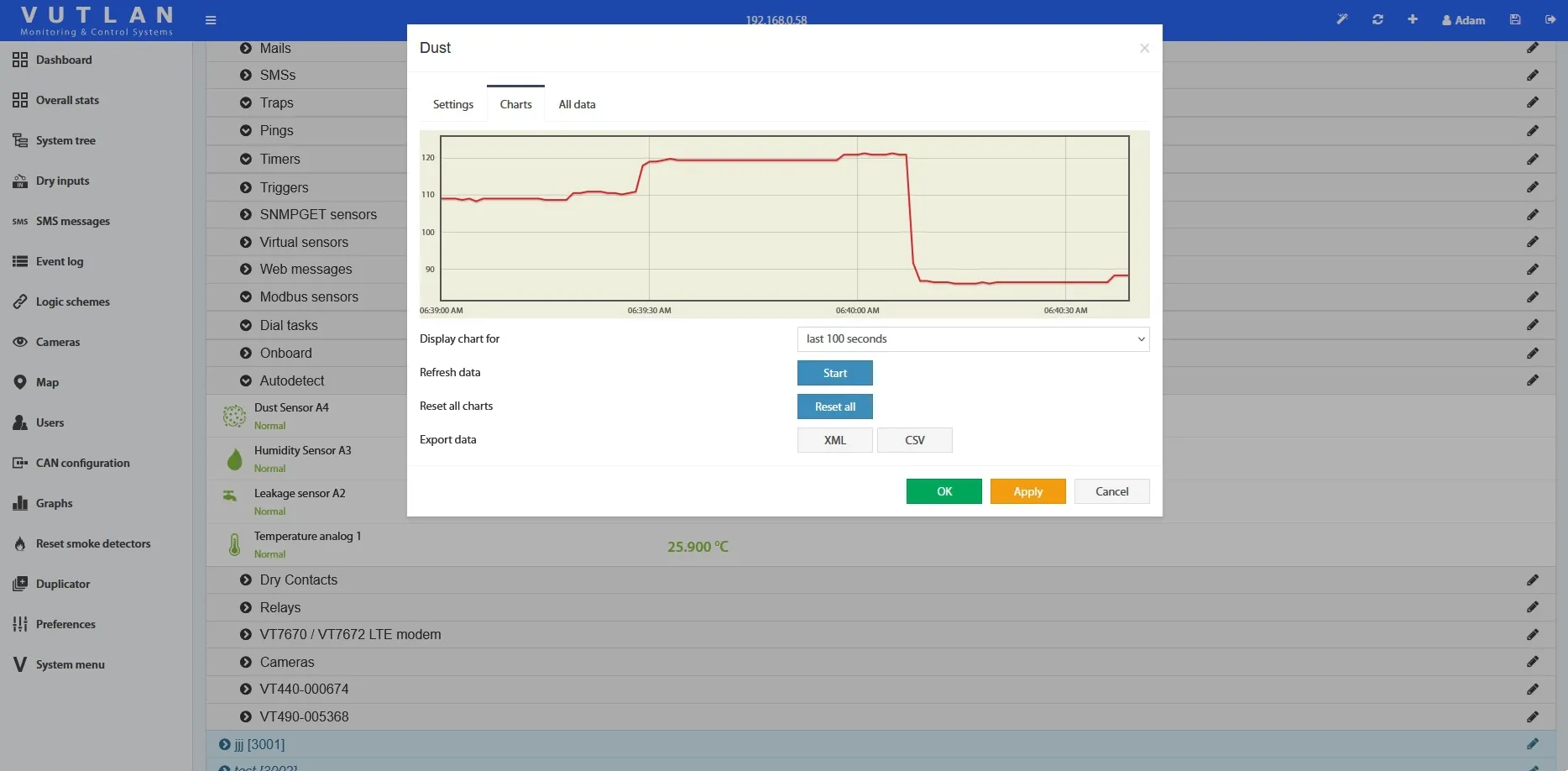Click the plus add icon in header
The height and width of the screenshot is (771, 1568).
click(x=1413, y=19)
